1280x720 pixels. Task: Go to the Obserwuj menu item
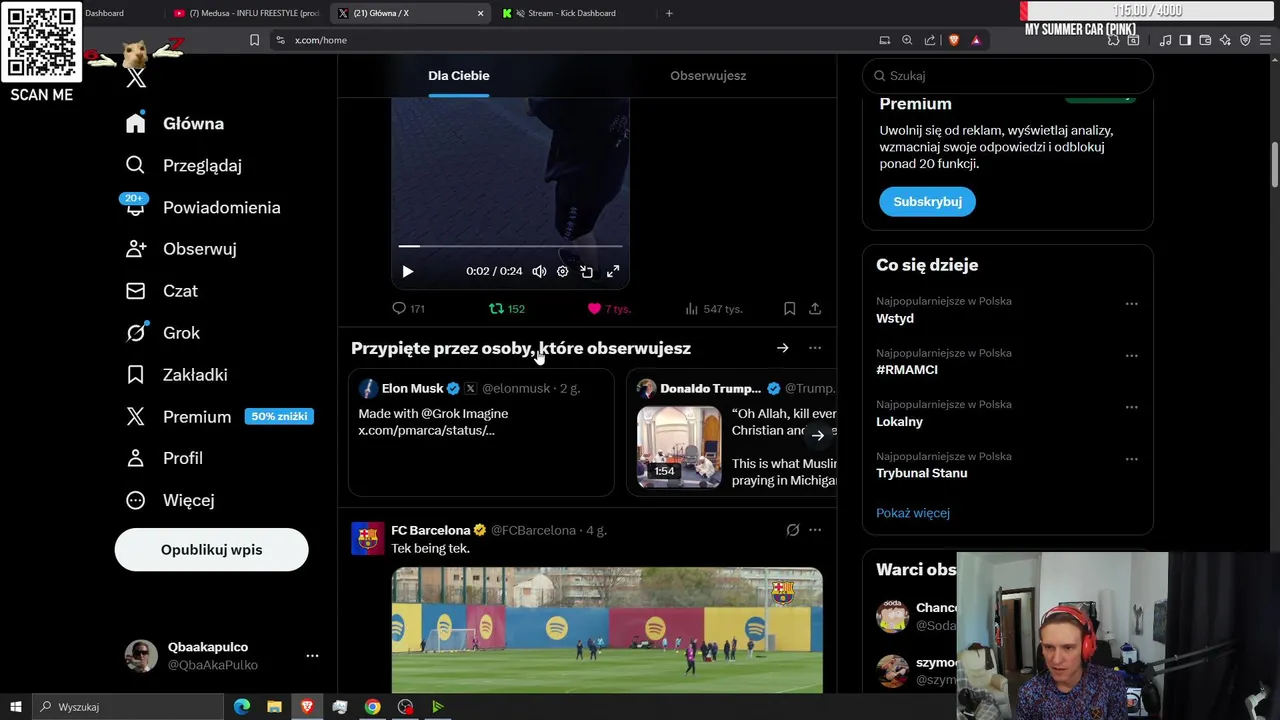(181, 249)
